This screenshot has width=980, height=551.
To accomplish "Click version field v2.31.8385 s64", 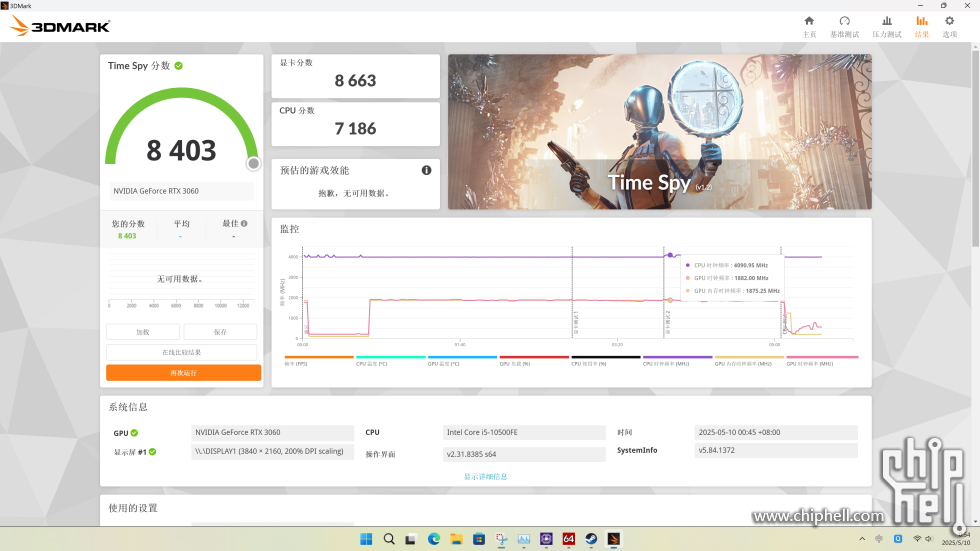I will click(x=524, y=454).
